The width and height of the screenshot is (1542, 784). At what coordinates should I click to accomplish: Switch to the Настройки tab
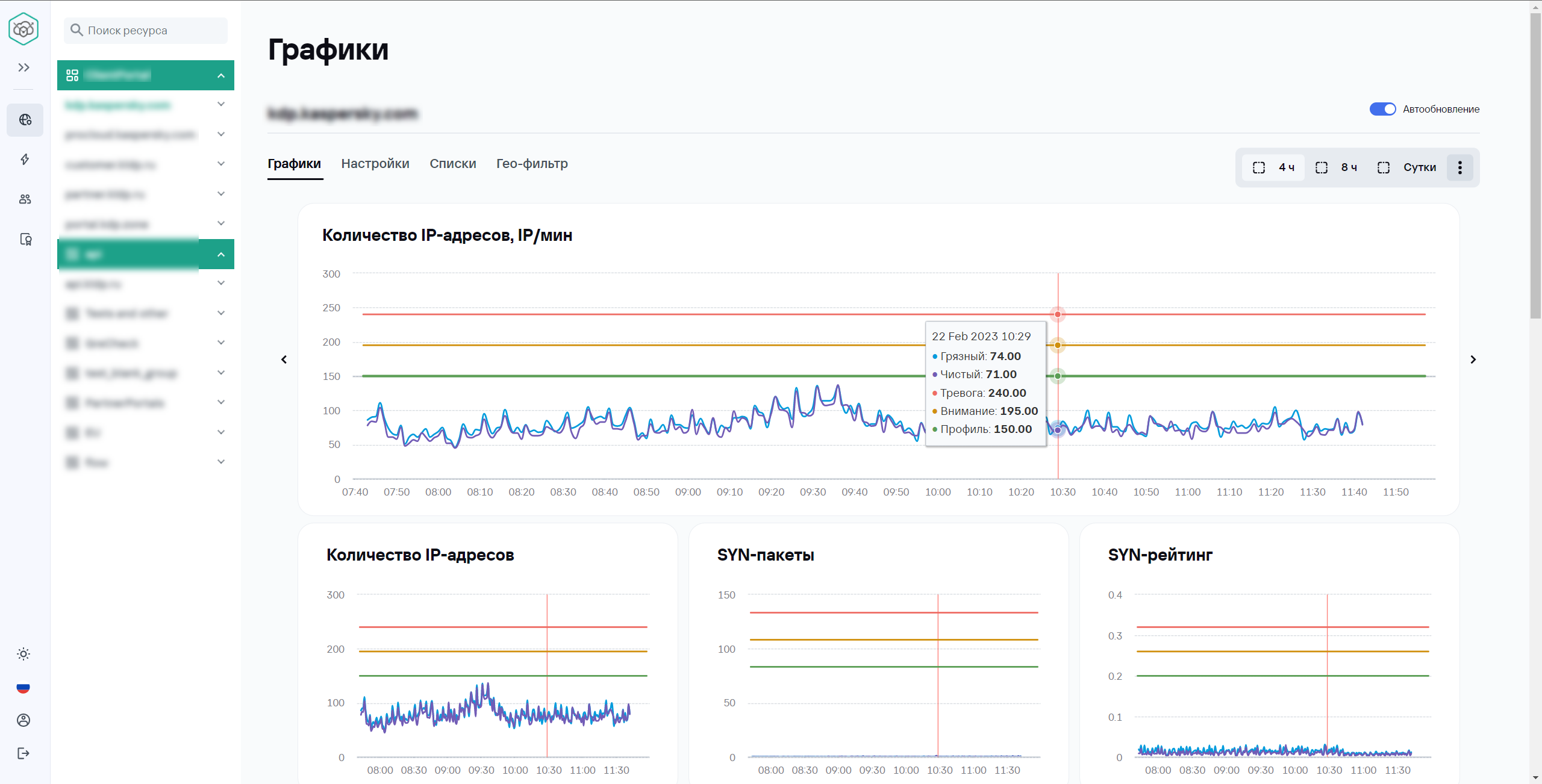pyautogui.click(x=375, y=164)
